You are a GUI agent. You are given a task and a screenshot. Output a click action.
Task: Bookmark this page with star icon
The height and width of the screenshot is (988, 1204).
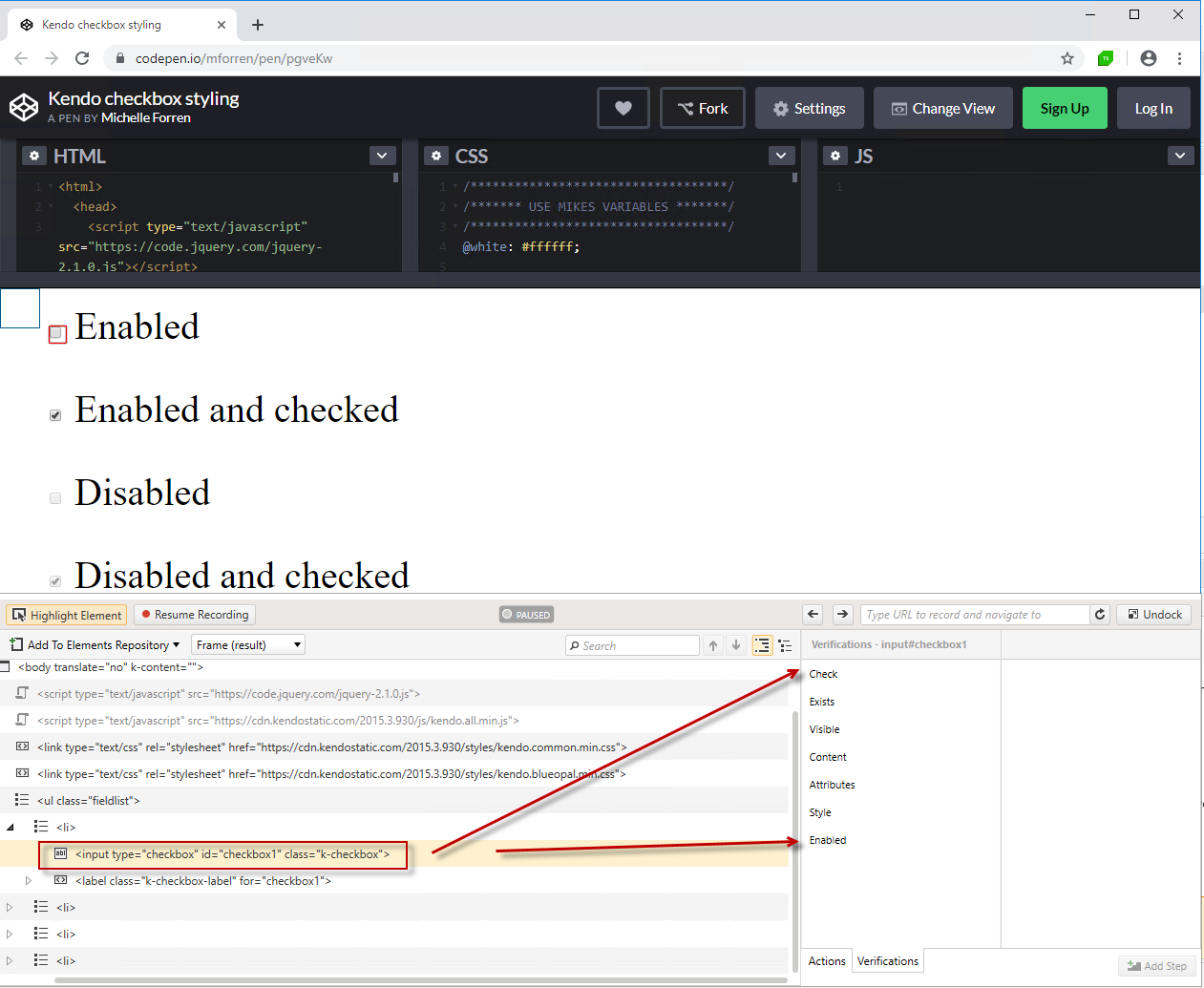pos(1067,58)
